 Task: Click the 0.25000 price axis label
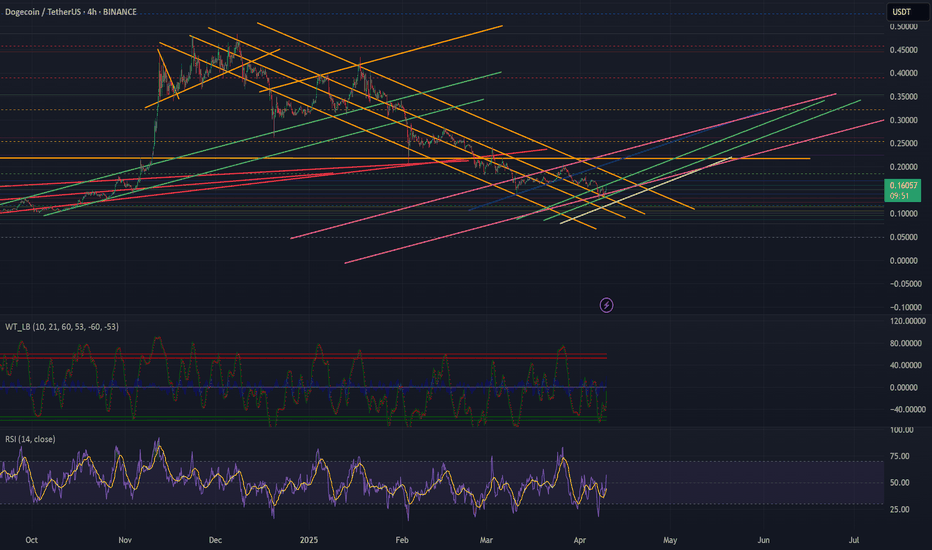903,143
